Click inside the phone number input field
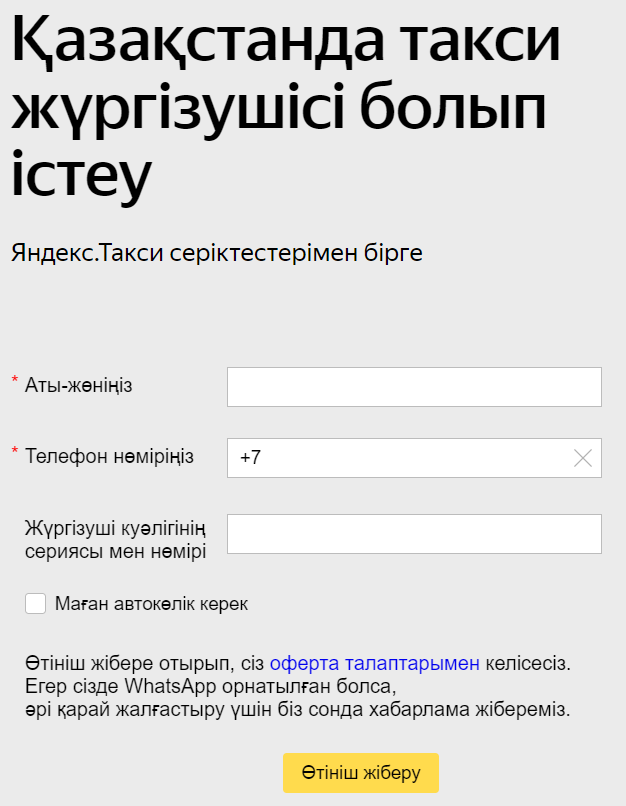 [414, 458]
